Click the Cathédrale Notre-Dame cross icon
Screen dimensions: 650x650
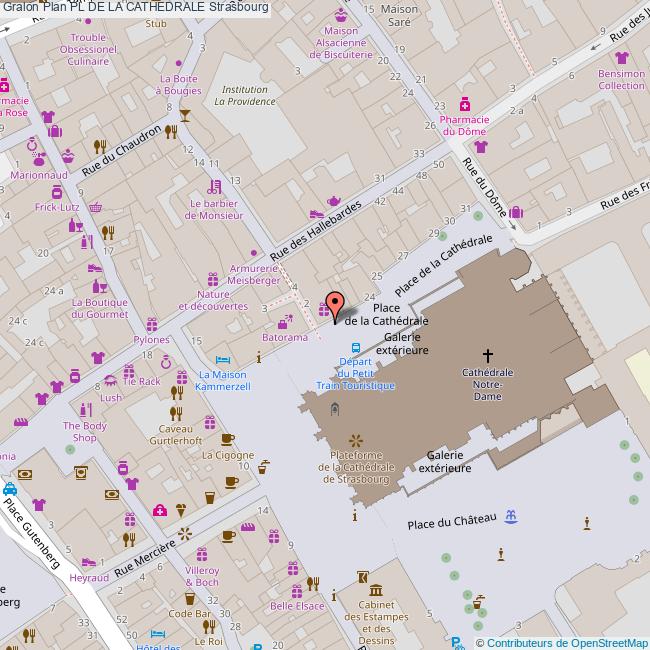488,355
